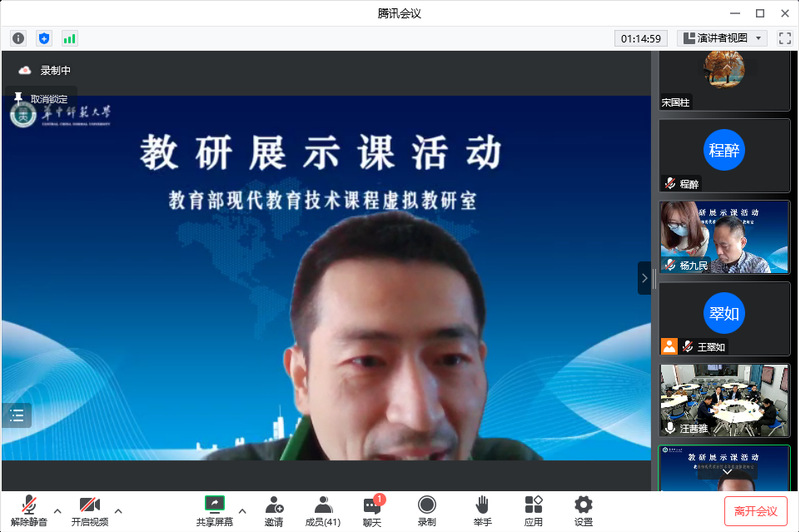Open 聊天 chat with new message
This screenshot has height=532, width=799.
pos(372,510)
